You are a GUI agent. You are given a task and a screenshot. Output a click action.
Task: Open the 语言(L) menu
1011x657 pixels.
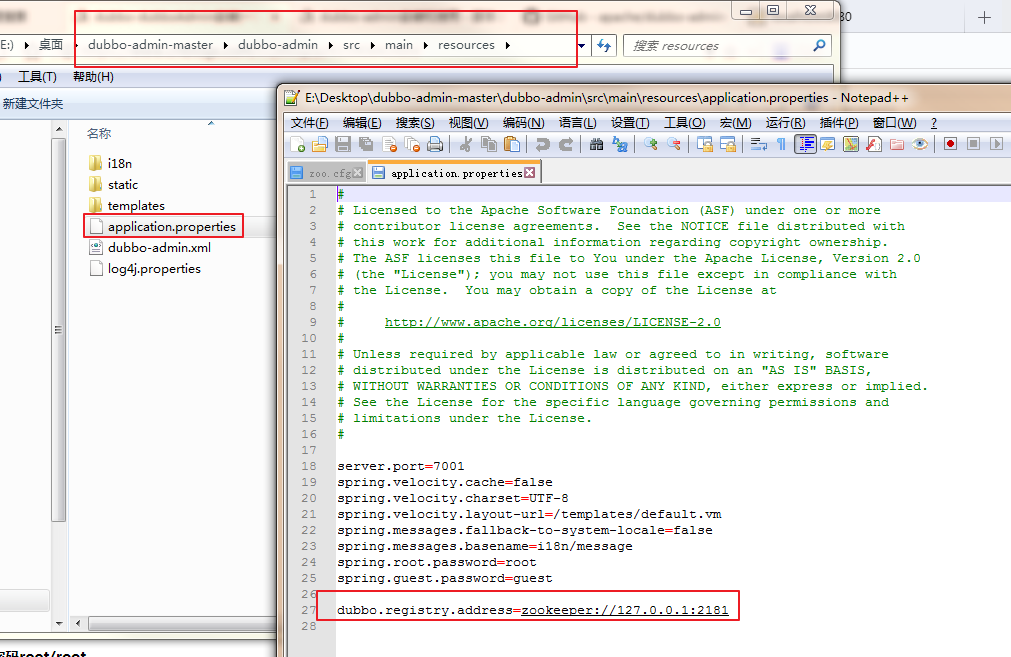click(577, 123)
